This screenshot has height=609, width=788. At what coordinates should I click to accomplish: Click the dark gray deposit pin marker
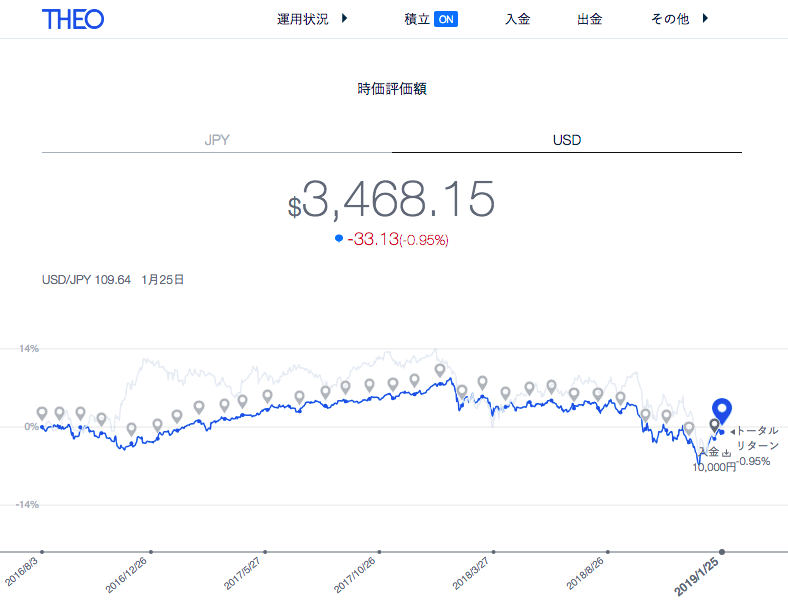(x=714, y=426)
